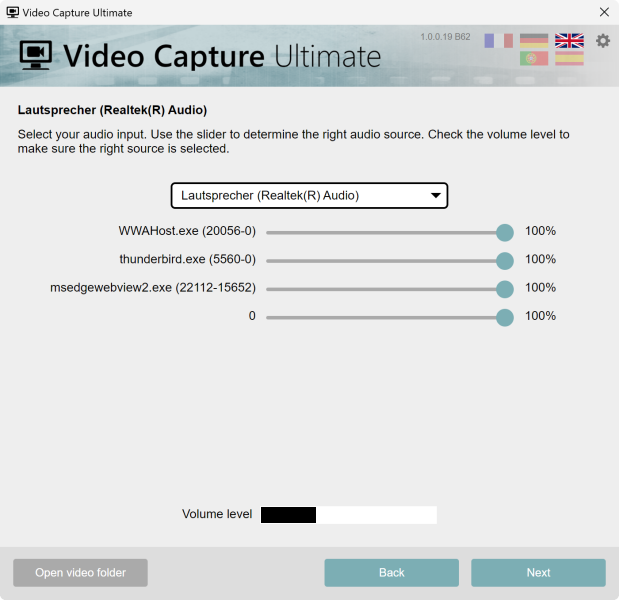Click the title bar app icon
Image resolution: width=619 pixels, height=600 pixels.
(x=13, y=13)
